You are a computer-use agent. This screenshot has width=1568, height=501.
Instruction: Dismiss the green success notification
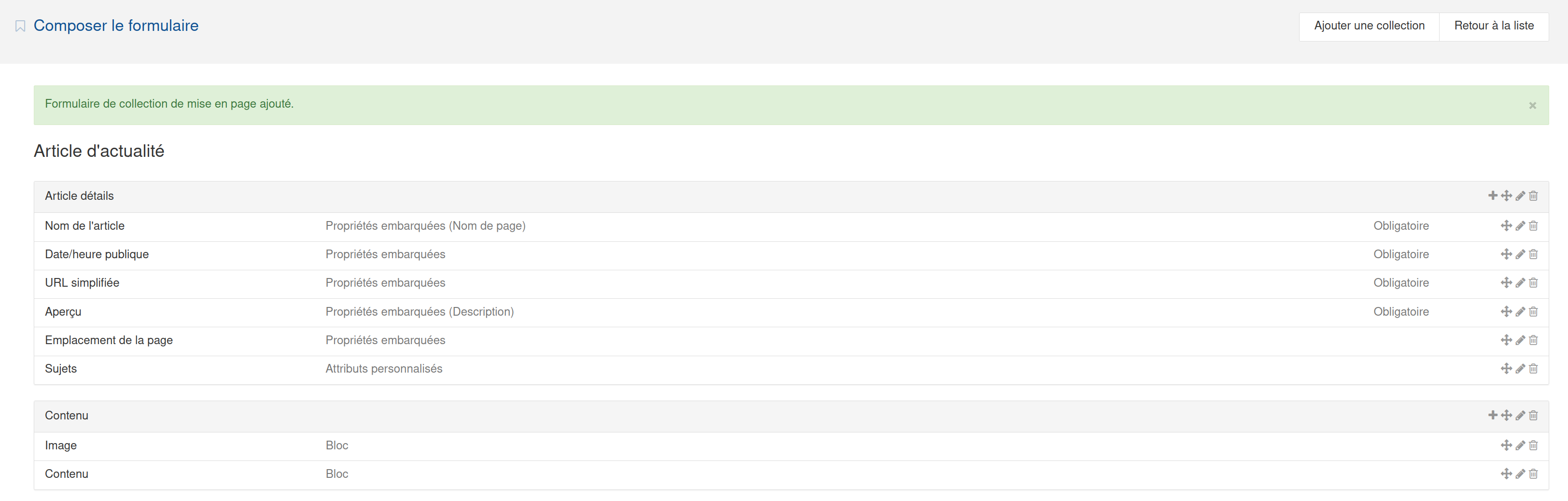1532,105
